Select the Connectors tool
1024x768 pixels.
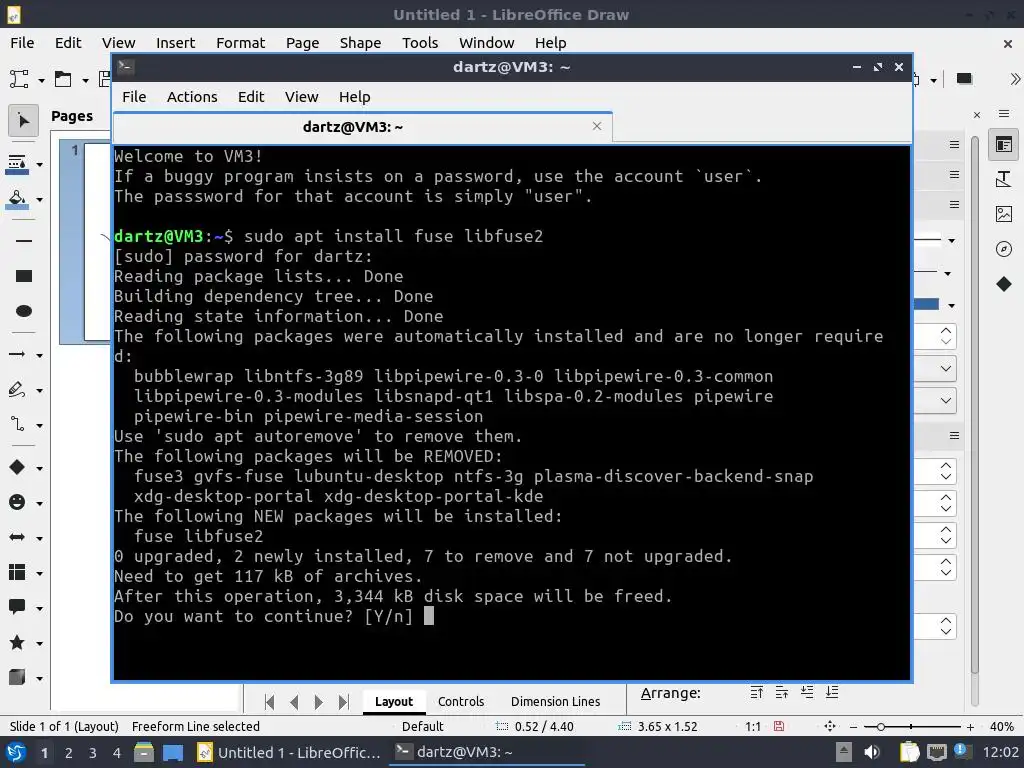[x=17, y=424]
